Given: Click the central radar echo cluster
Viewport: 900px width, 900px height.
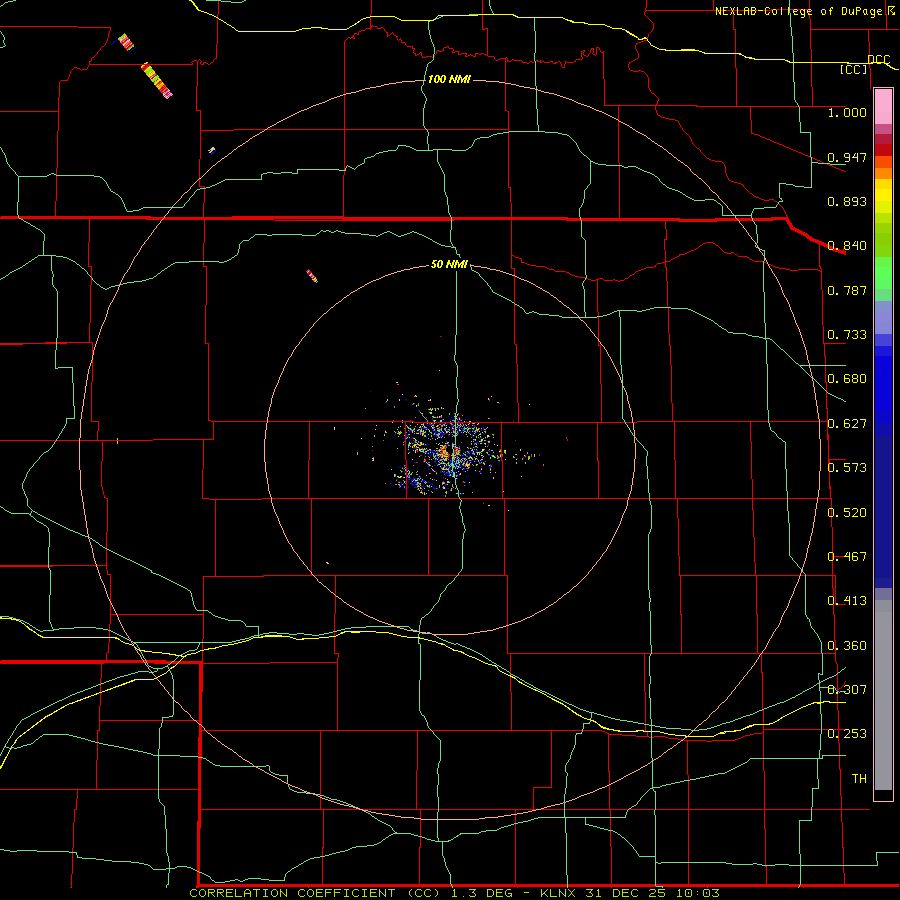Looking at the screenshot, I should pos(451,451).
